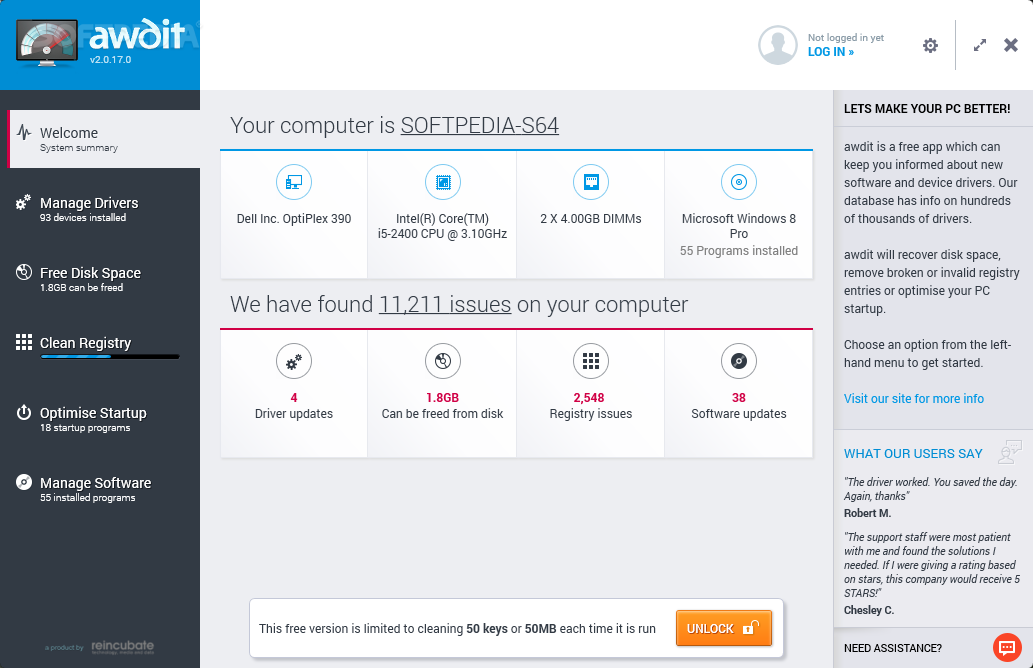Click the awdit speedometer logo icon
The width and height of the screenshot is (1033, 668).
pyautogui.click(x=47, y=43)
